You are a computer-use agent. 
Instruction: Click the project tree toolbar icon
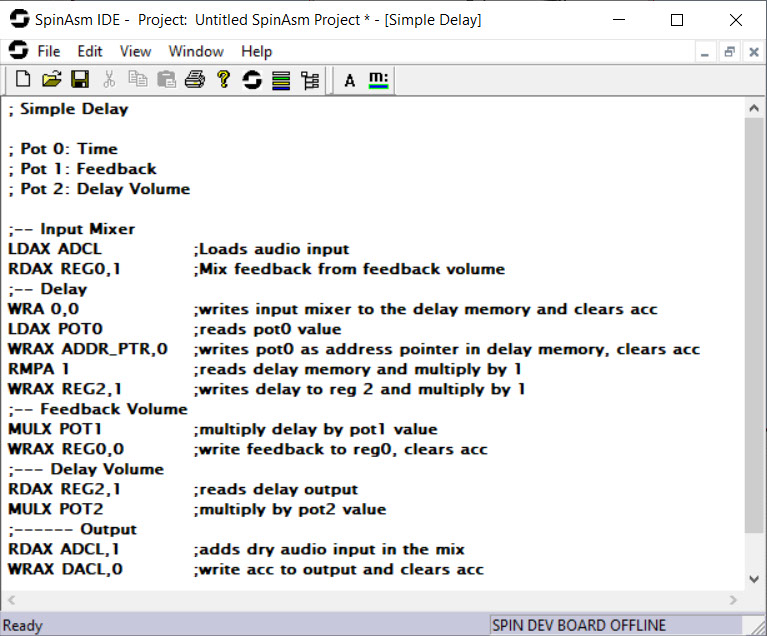point(310,80)
